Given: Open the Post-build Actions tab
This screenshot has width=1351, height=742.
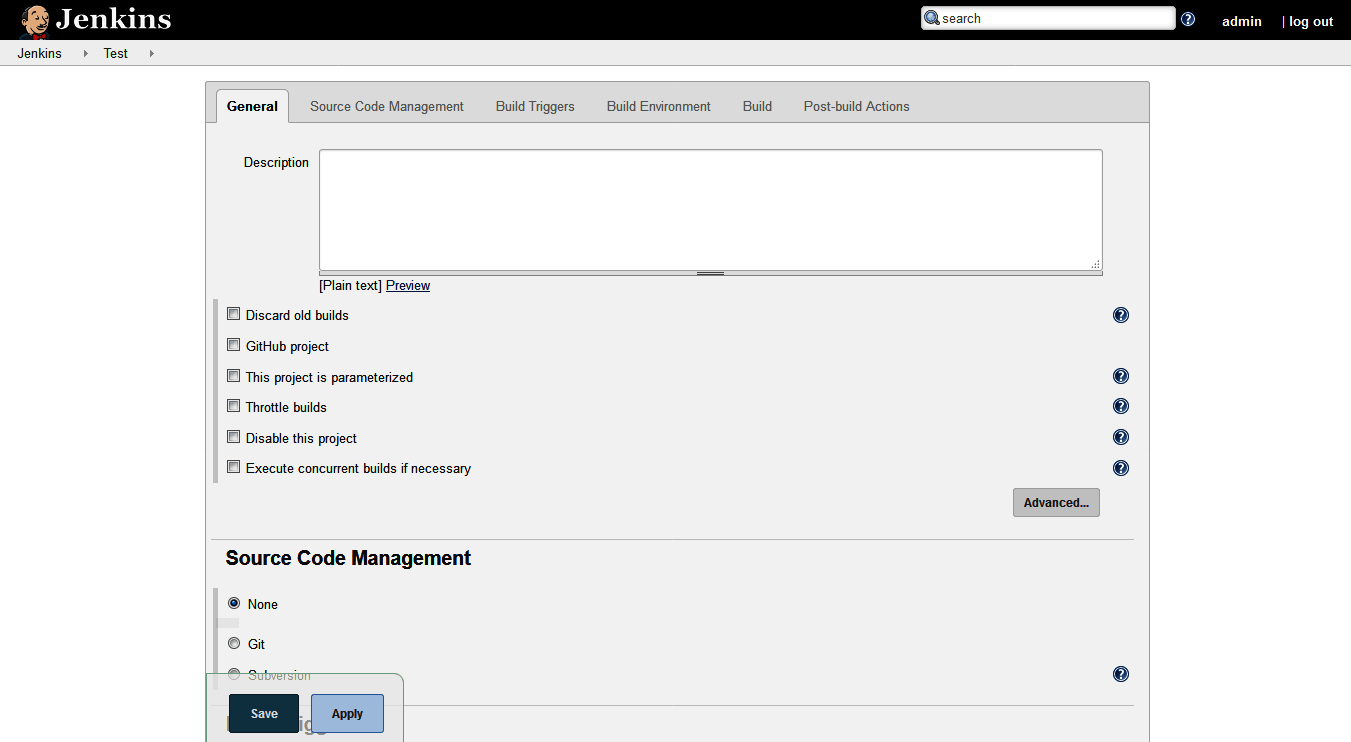Looking at the screenshot, I should [856, 106].
